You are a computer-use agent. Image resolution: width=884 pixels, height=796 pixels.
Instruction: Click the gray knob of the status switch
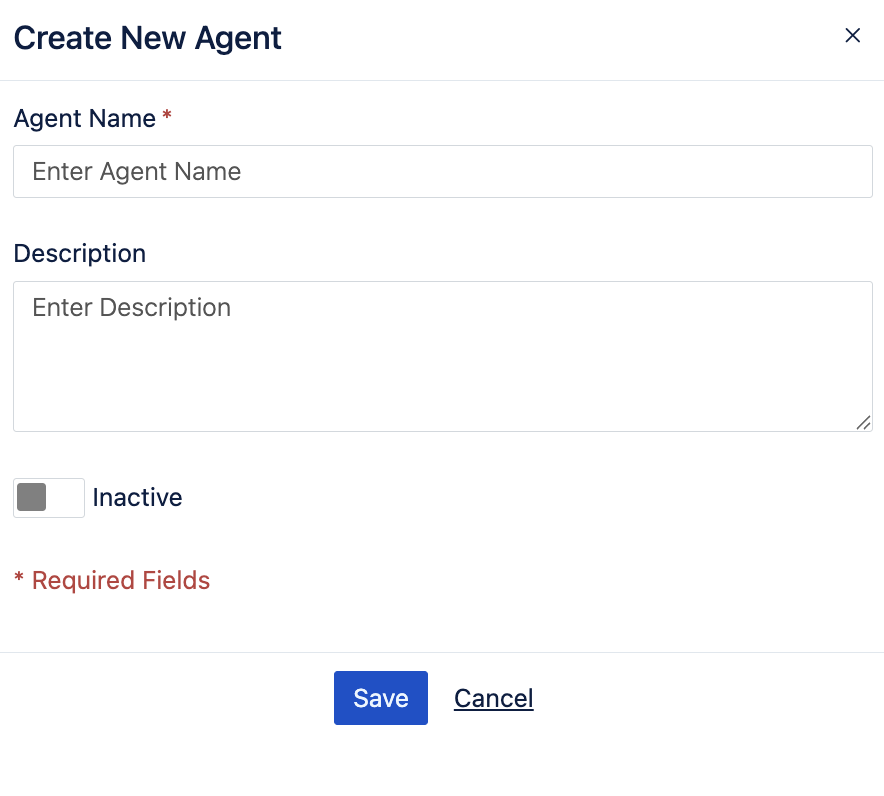pyautogui.click(x=32, y=497)
